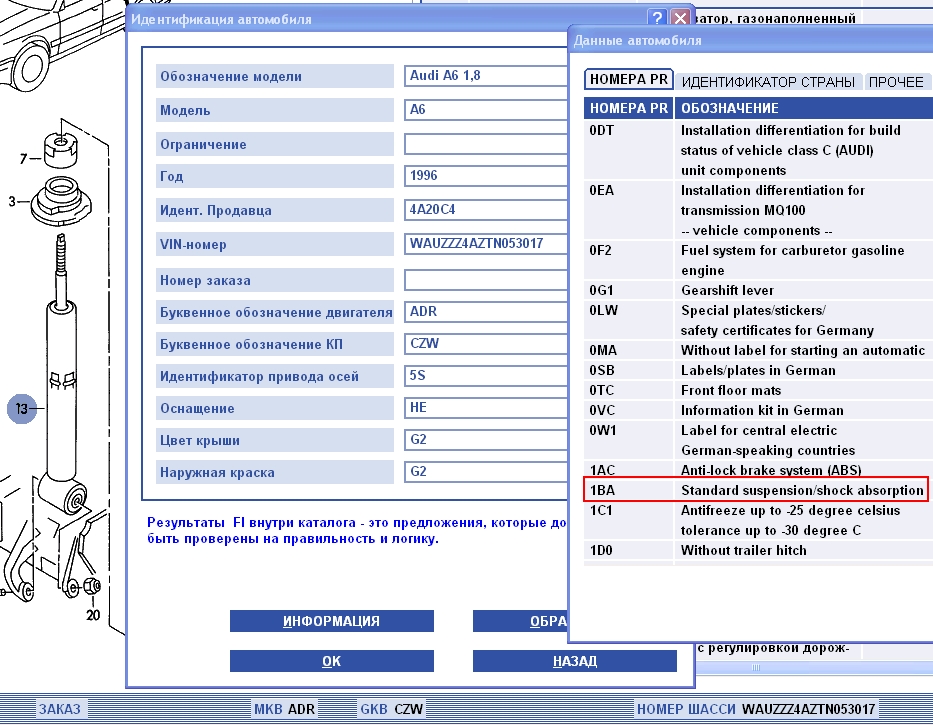The image size is (933, 725).
Task: Select PR row 1C1 Antifreeze
Action: tap(758, 520)
